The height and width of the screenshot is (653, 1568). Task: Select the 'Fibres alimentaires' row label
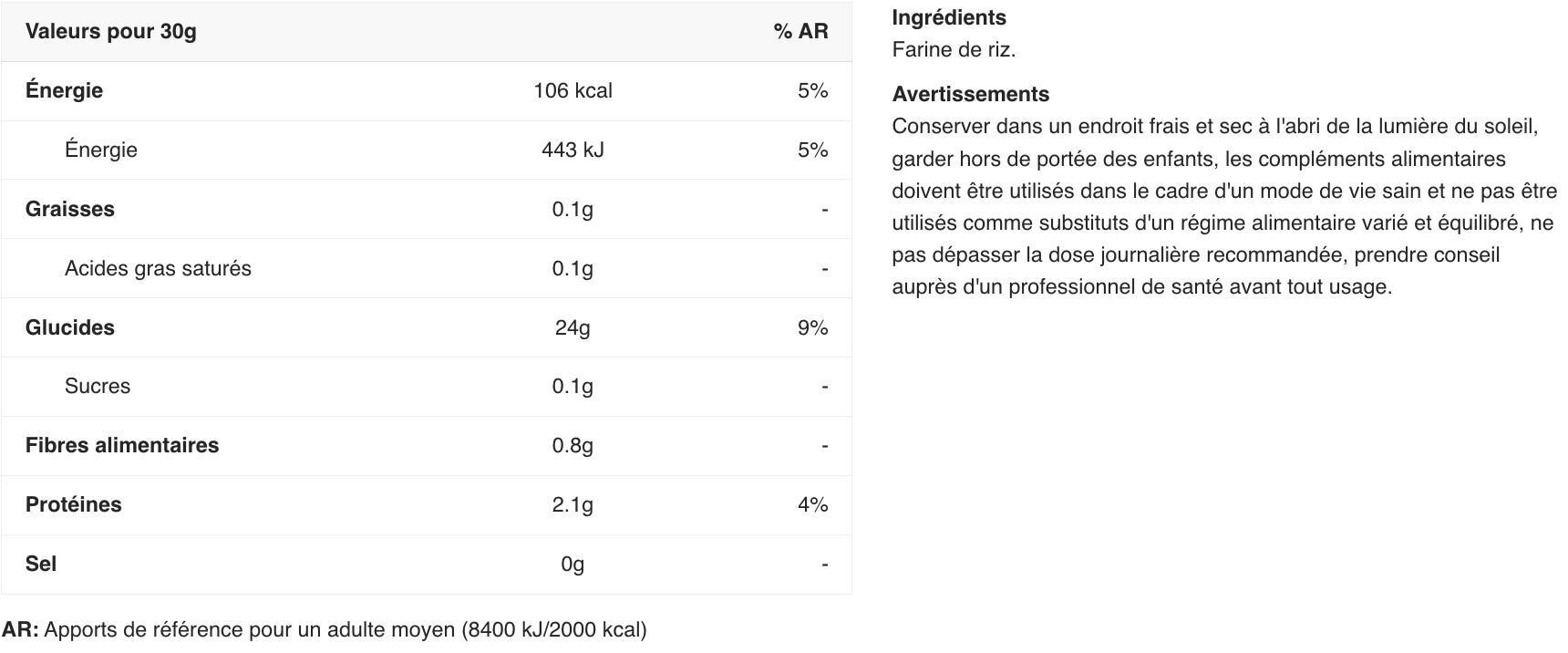122,445
